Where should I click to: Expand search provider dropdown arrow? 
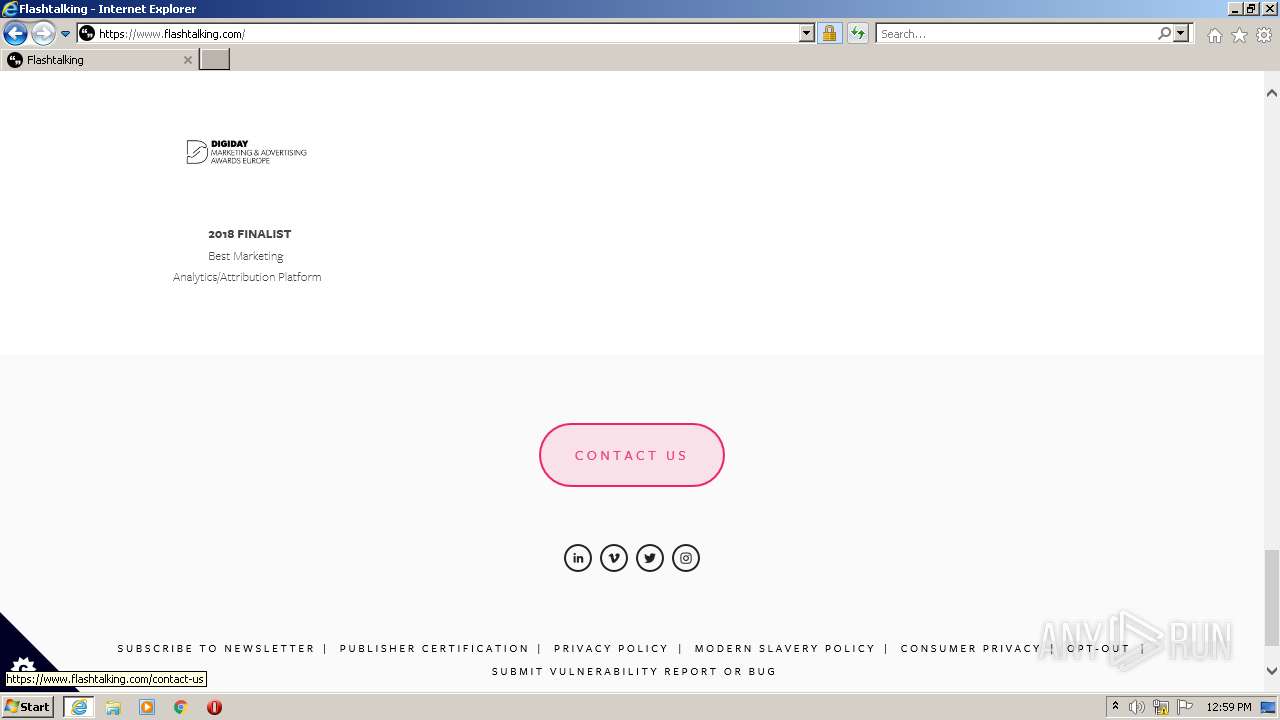coord(1181,34)
